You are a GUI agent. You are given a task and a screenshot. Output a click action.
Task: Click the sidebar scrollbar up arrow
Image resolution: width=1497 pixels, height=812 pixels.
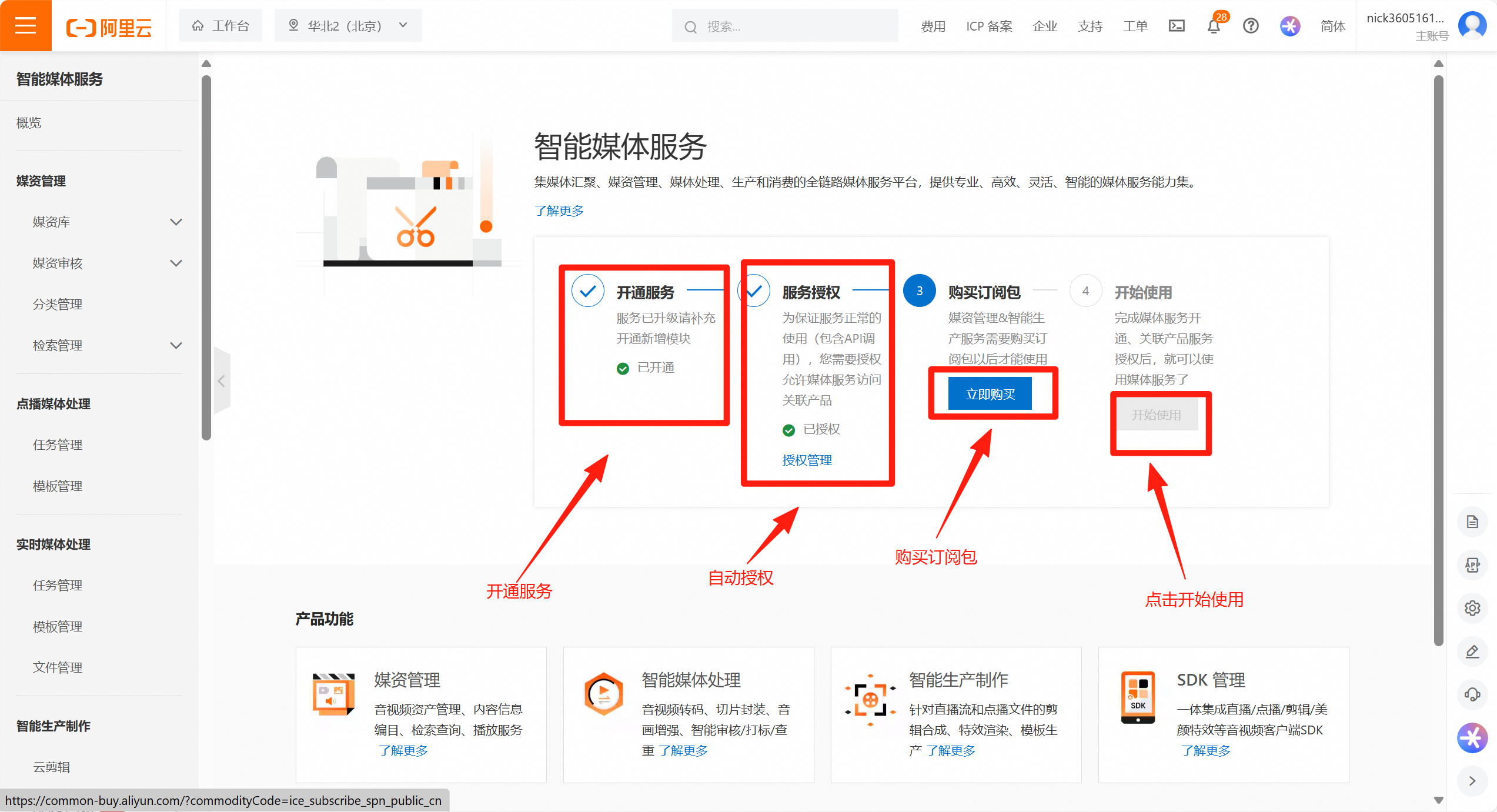[x=206, y=64]
